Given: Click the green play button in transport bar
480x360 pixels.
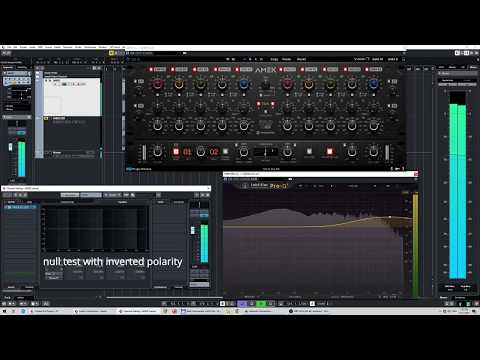Looking at the screenshot, I should [x=261, y=304].
